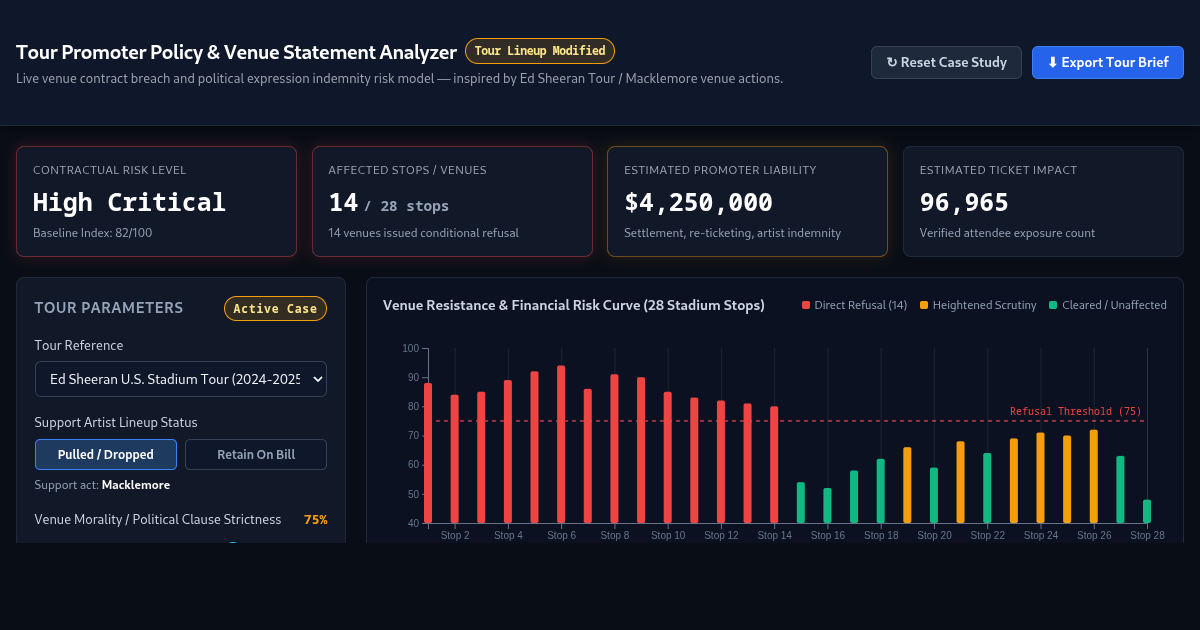Click the Active Case badge

(x=275, y=308)
